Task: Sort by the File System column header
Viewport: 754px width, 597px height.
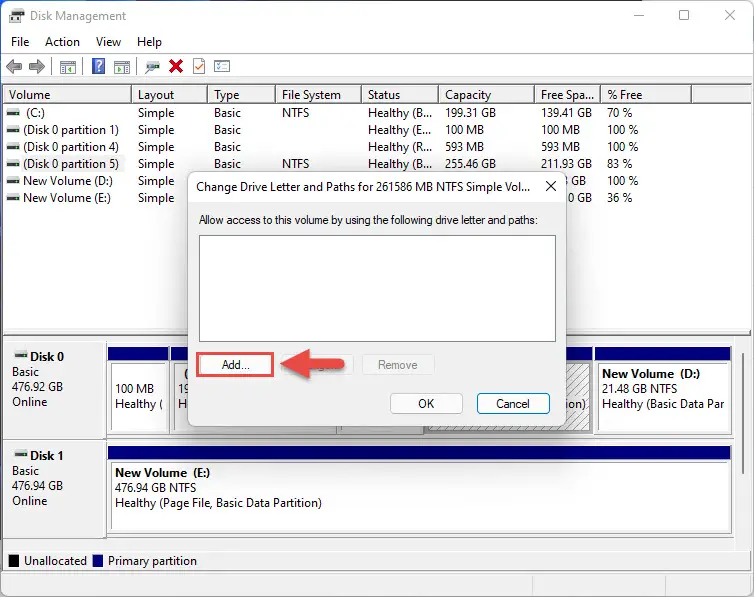Action: point(318,95)
